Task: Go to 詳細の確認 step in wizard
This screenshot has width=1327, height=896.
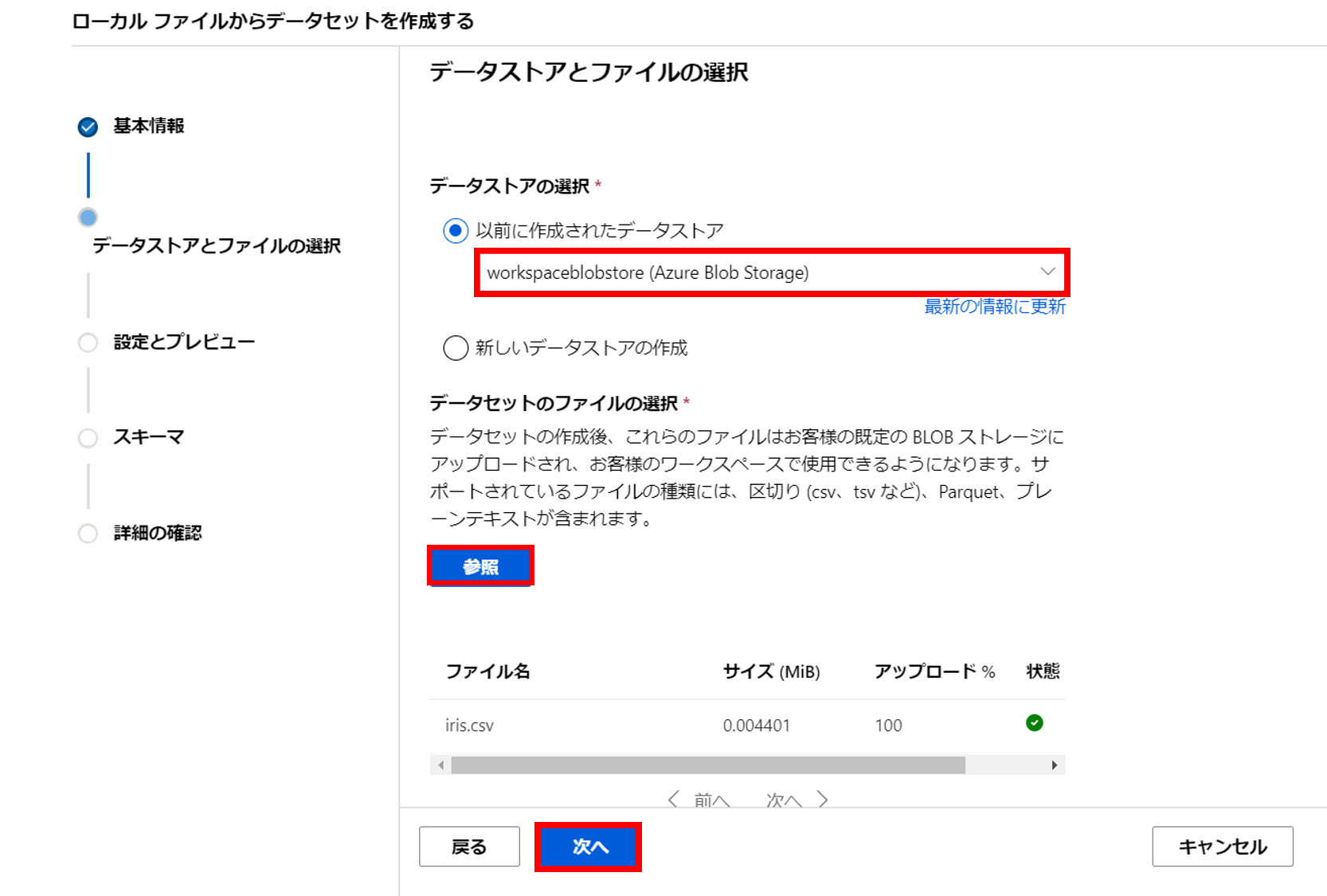Action: click(157, 533)
